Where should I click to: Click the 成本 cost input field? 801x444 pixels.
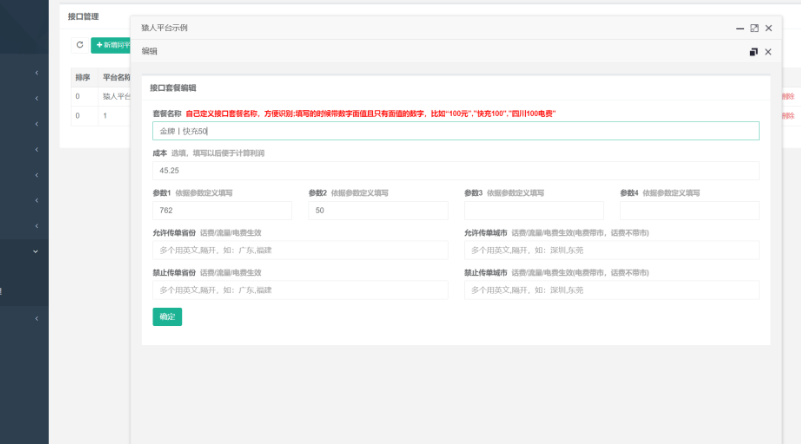tap(455, 171)
